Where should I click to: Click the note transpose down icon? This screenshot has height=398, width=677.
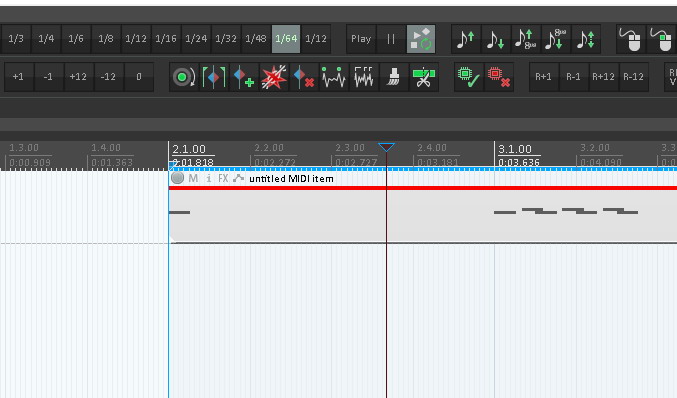pos(496,39)
